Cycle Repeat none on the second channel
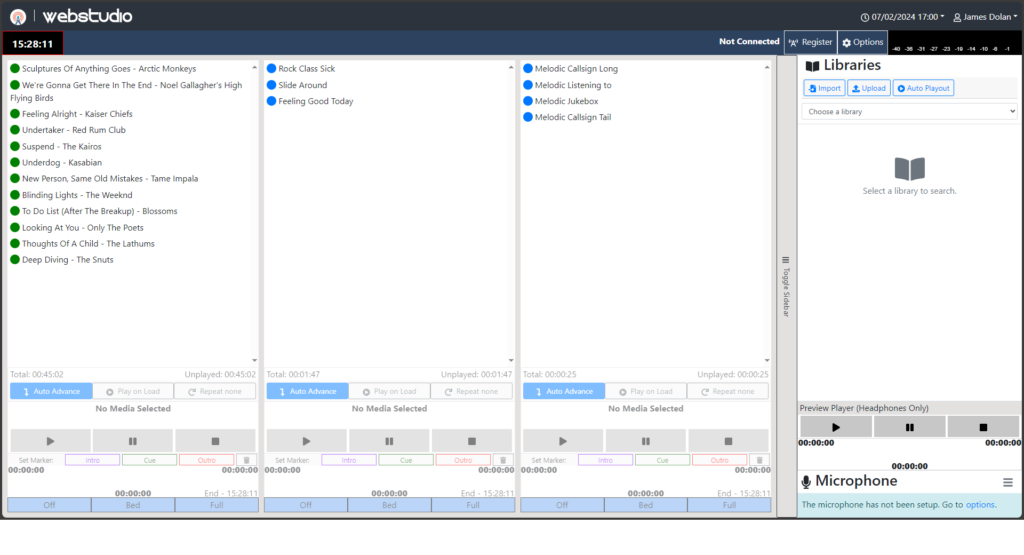Screen dimensions: 1024x555 pyautogui.click(x=472, y=392)
